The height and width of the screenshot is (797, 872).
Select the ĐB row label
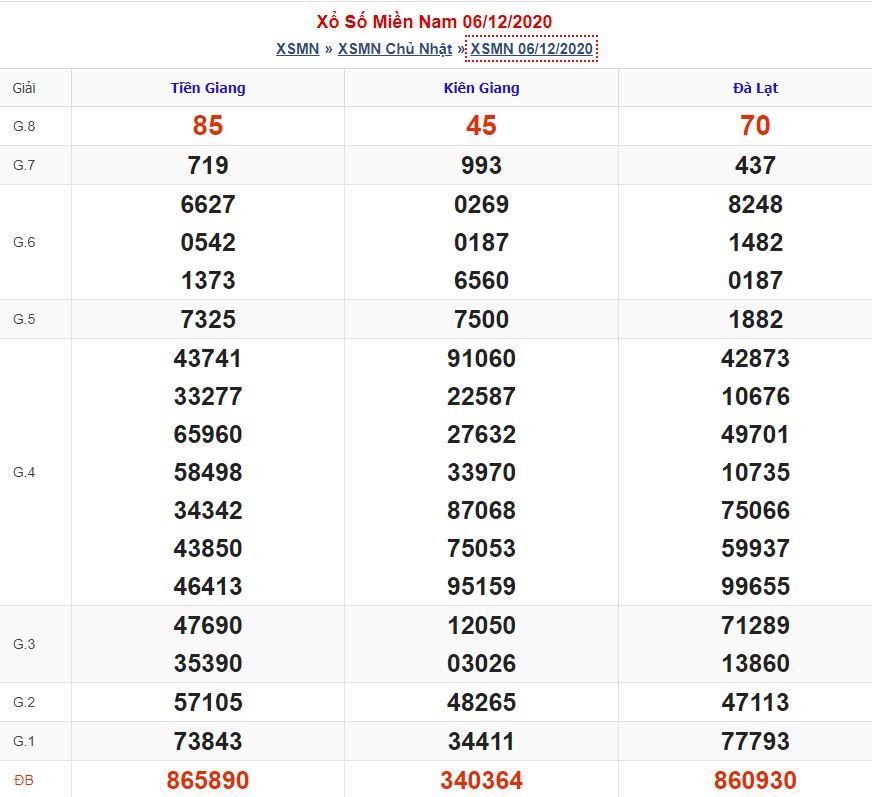coord(24,780)
